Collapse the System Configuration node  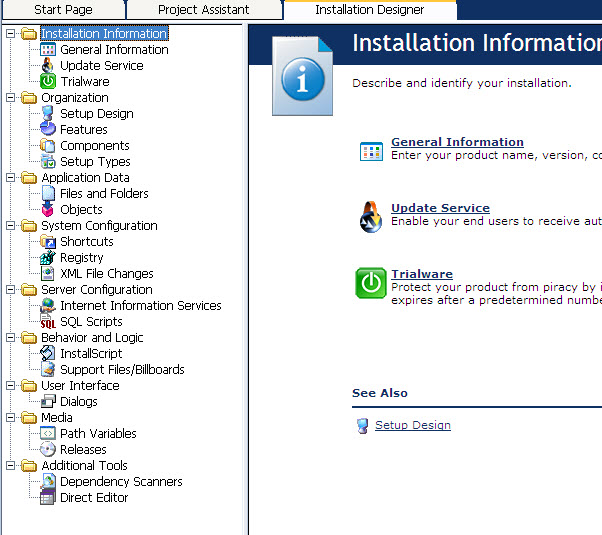11,225
